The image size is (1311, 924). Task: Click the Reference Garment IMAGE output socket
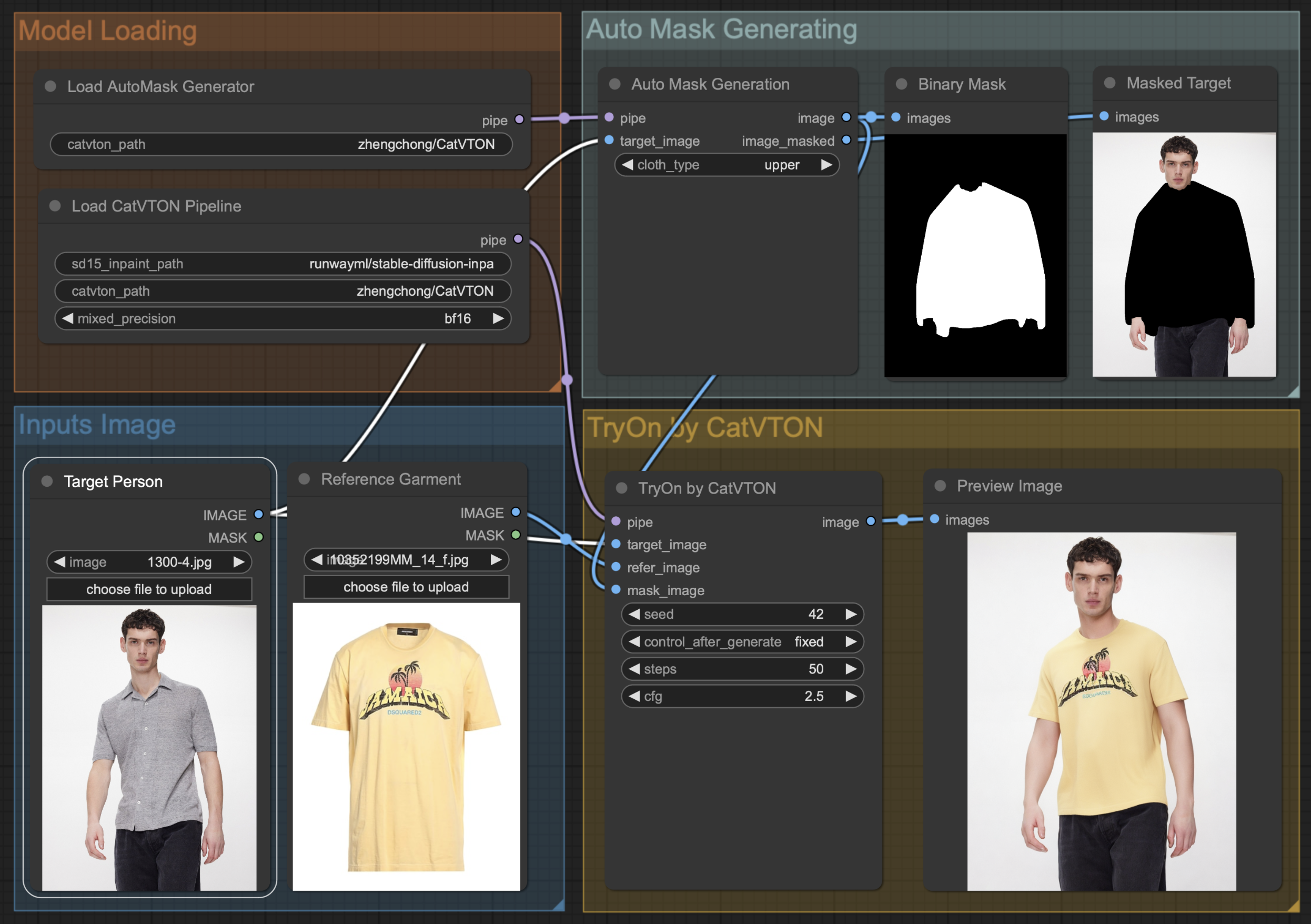[x=516, y=511]
